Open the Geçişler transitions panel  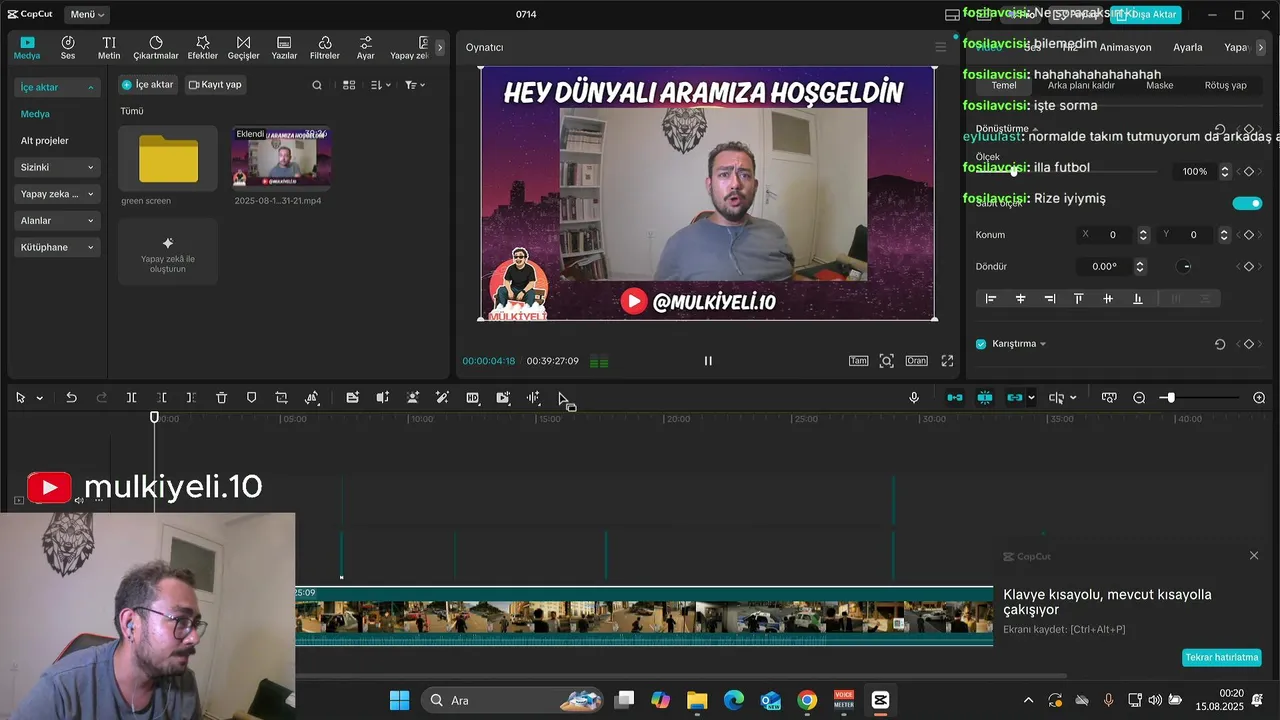point(243,48)
